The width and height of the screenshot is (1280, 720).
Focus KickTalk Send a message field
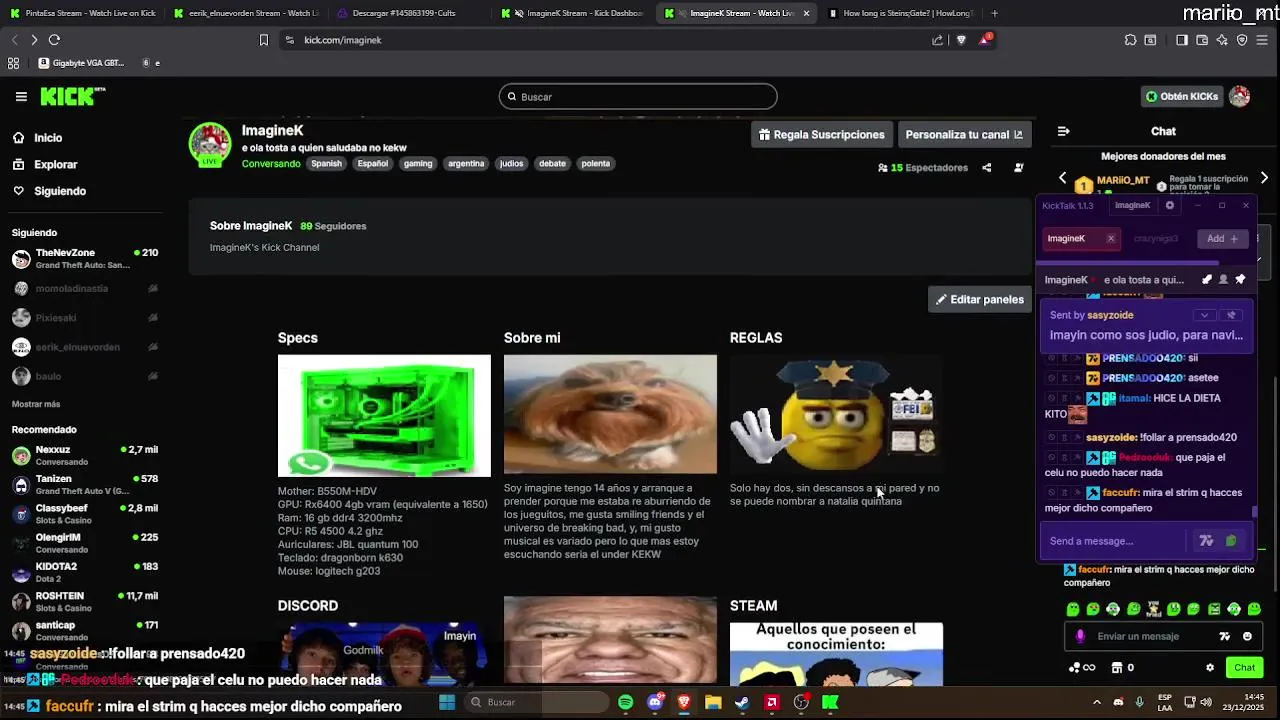[x=1115, y=541]
